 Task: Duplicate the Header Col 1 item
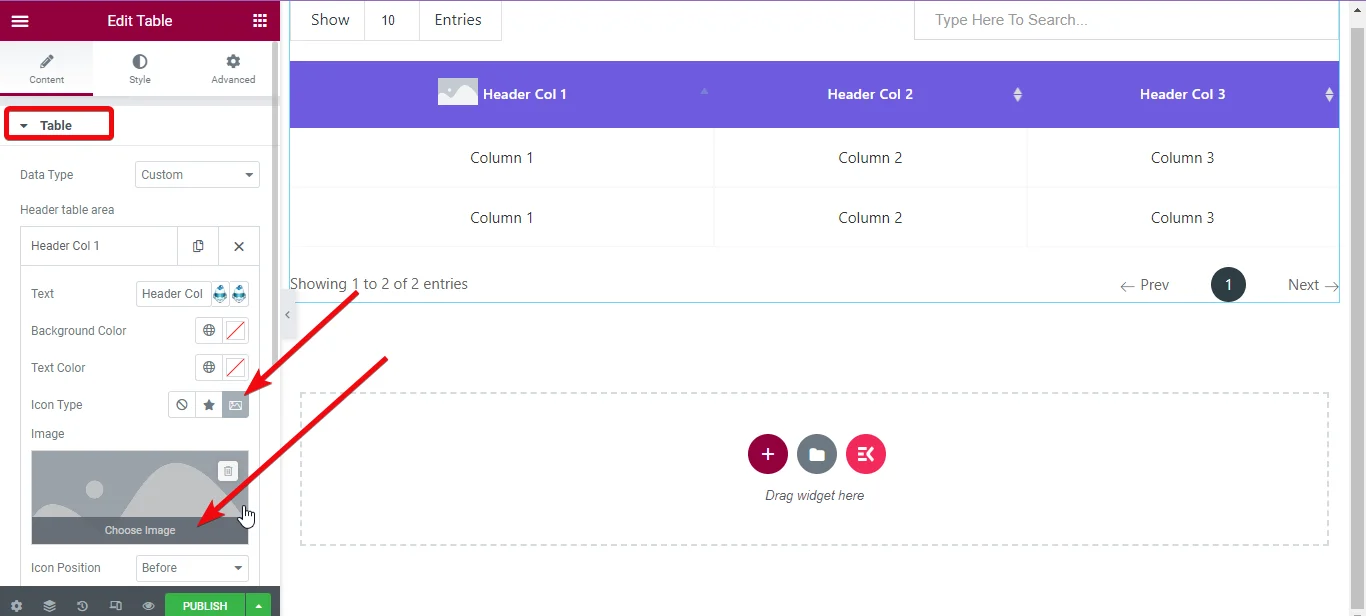(x=198, y=246)
